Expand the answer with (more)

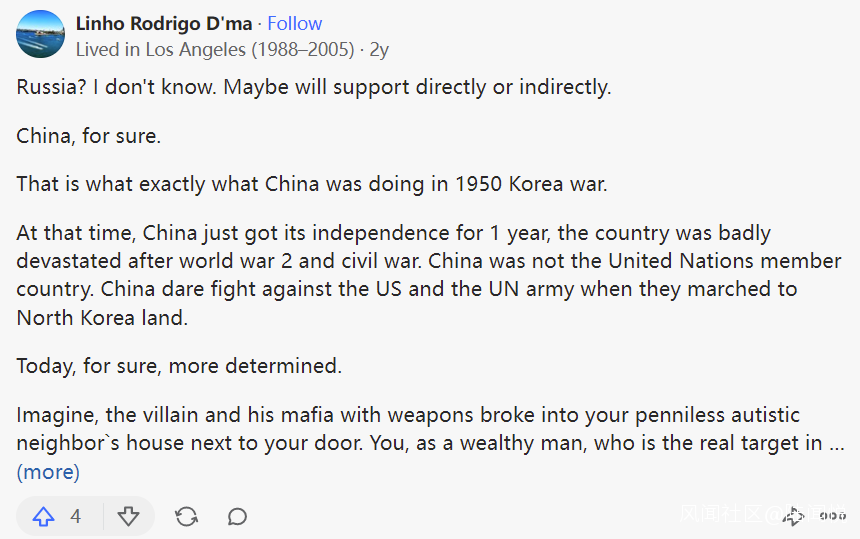(x=48, y=472)
